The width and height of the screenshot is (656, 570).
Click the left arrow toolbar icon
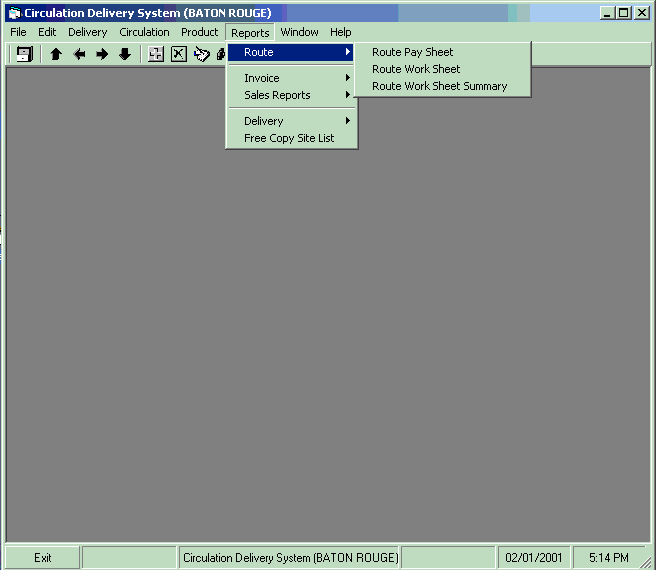79,54
